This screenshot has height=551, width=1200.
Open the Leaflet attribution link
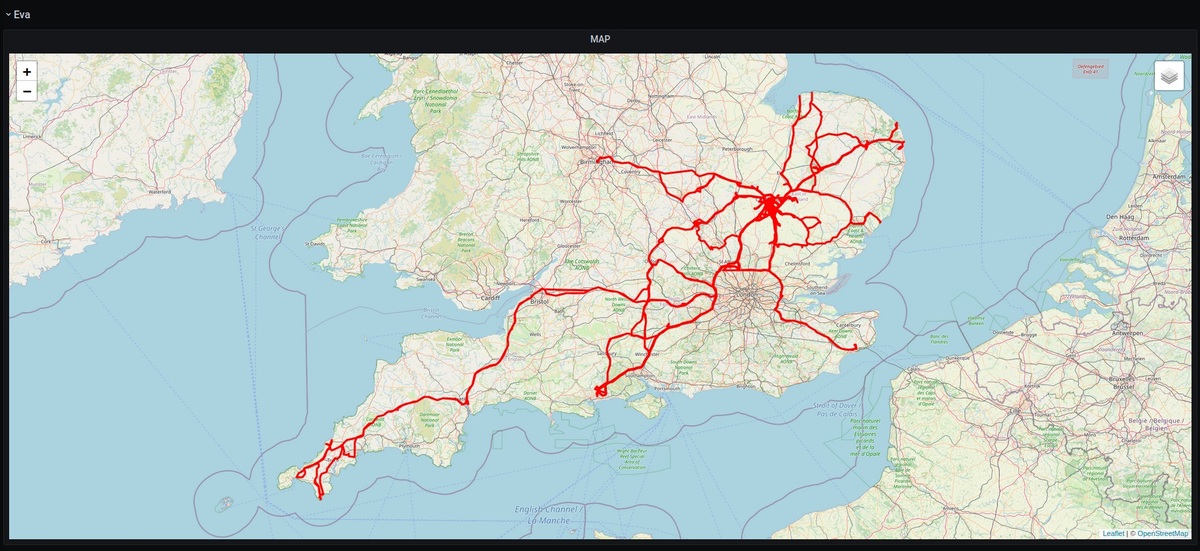click(x=1113, y=534)
